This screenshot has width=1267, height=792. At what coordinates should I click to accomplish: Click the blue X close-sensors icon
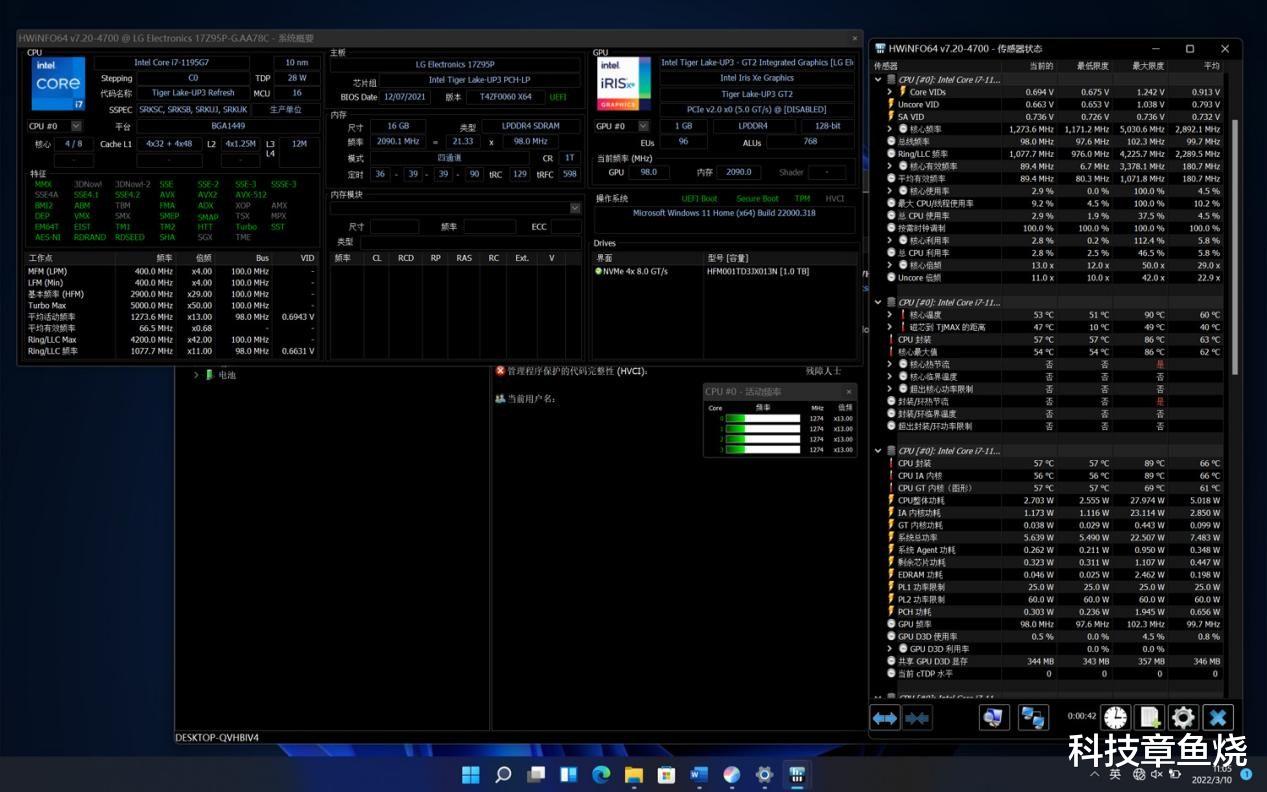tap(1217, 718)
